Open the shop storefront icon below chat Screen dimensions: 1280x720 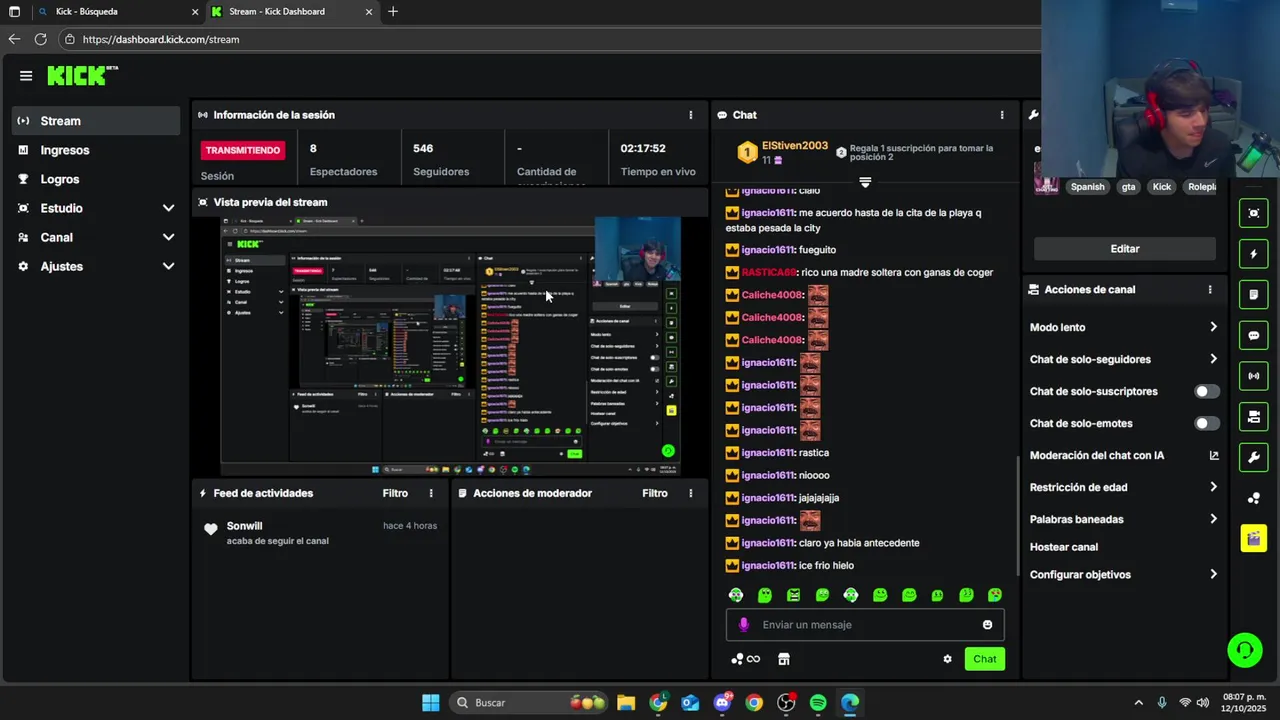click(784, 659)
